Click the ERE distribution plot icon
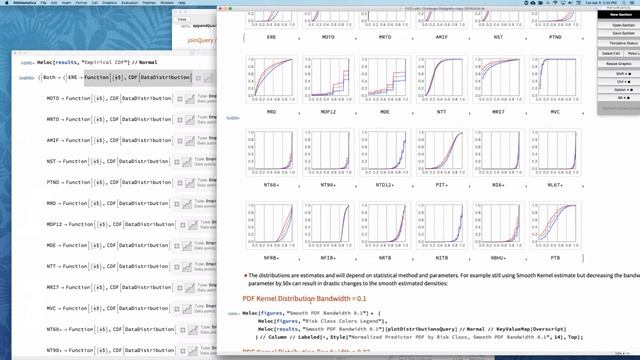The height and width of the screenshot is (360, 640). click(209, 78)
